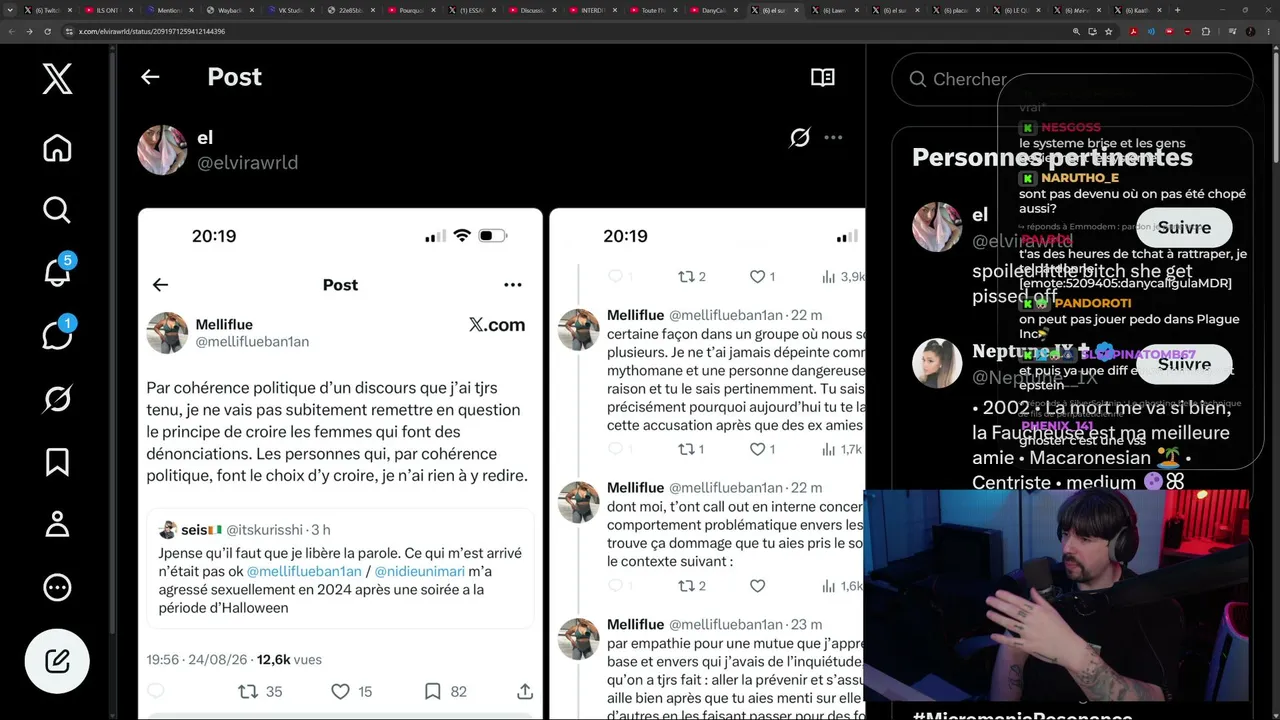The height and width of the screenshot is (720, 1280).
Task: Click the "Personnes pertinentes" heading
Action: 1052,157
